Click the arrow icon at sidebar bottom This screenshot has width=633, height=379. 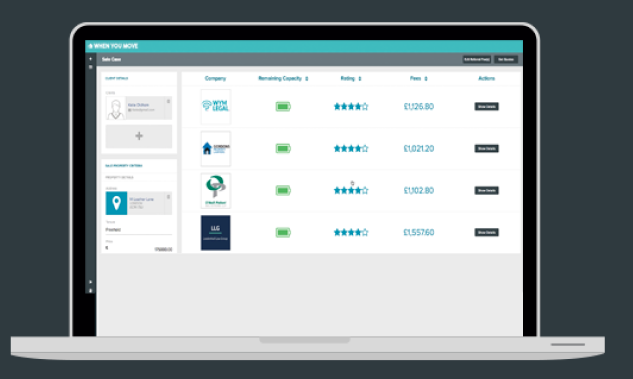90,282
